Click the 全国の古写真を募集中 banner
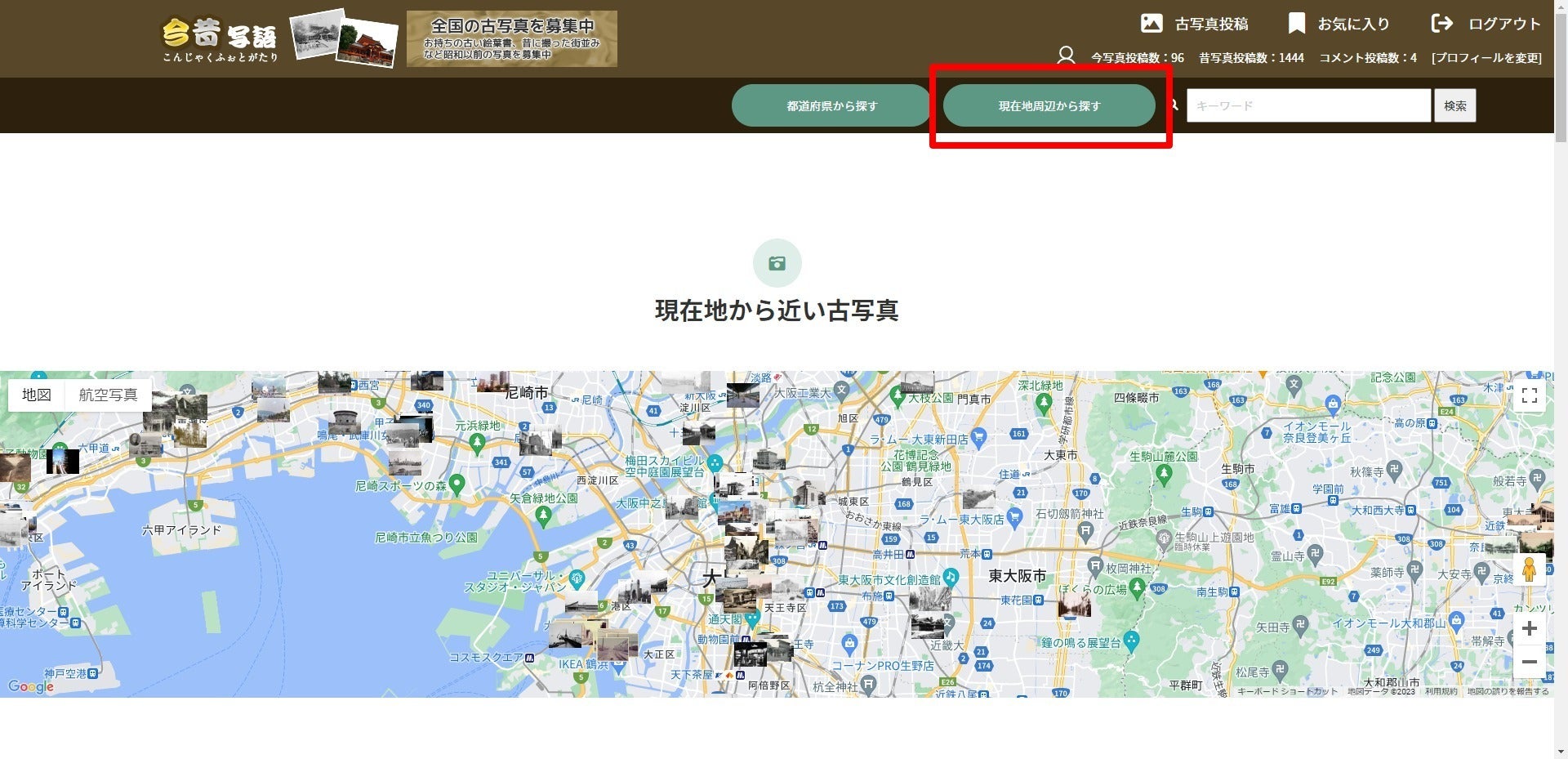This screenshot has height=759, width=1568. (511, 38)
